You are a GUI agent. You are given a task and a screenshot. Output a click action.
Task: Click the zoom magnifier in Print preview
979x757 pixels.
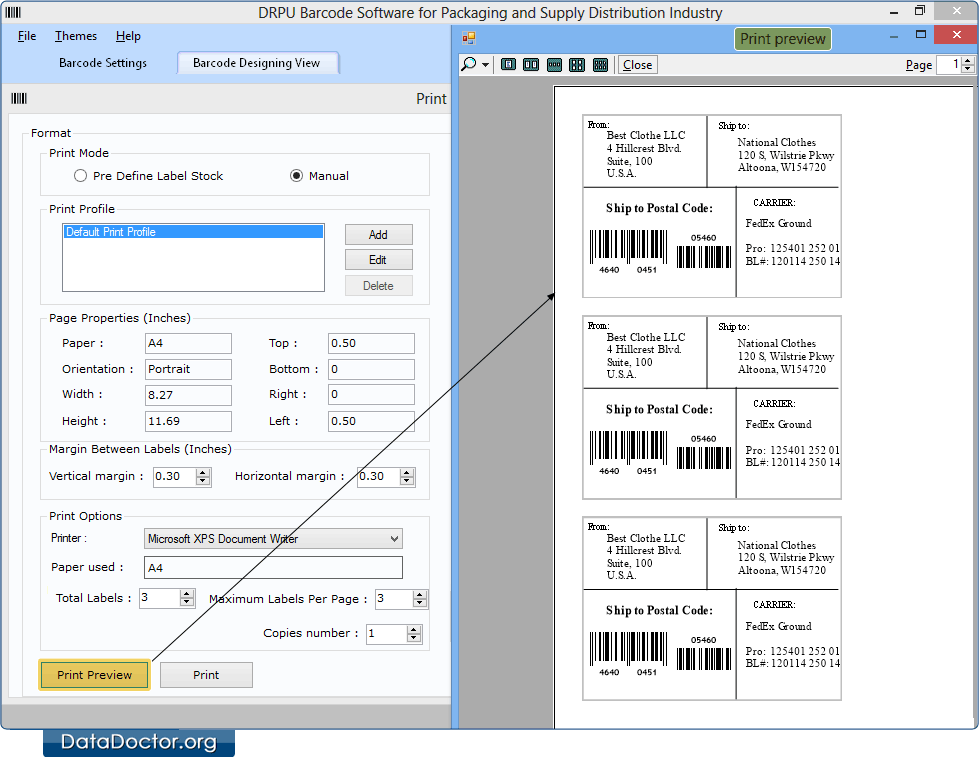pyautogui.click(x=469, y=64)
